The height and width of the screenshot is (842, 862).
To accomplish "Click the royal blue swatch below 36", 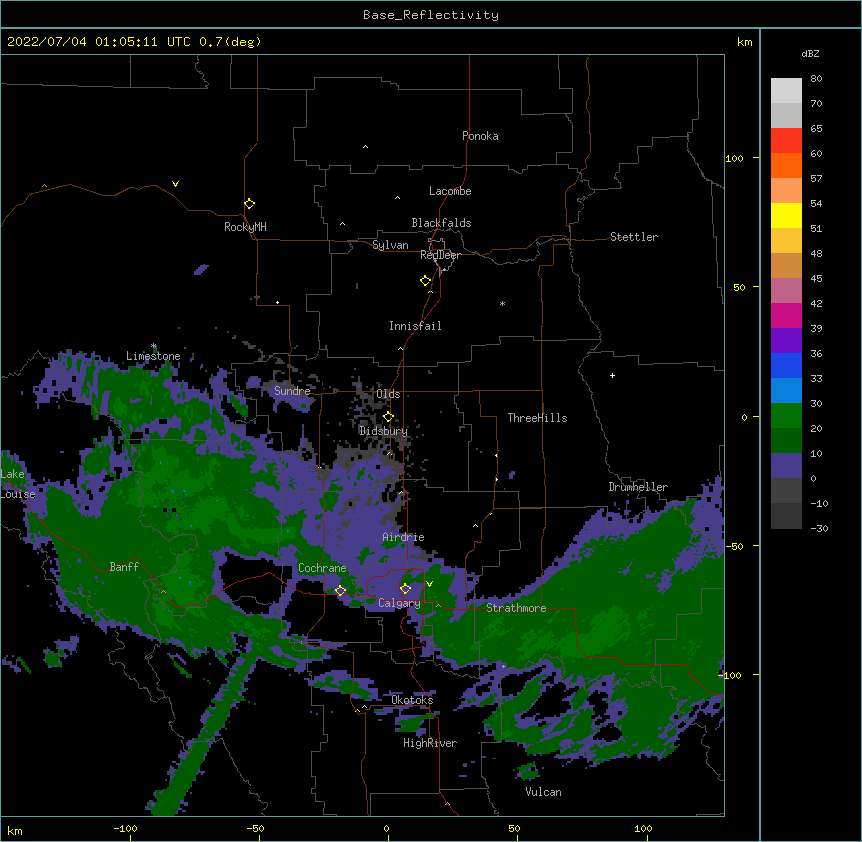I will click(786, 365).
